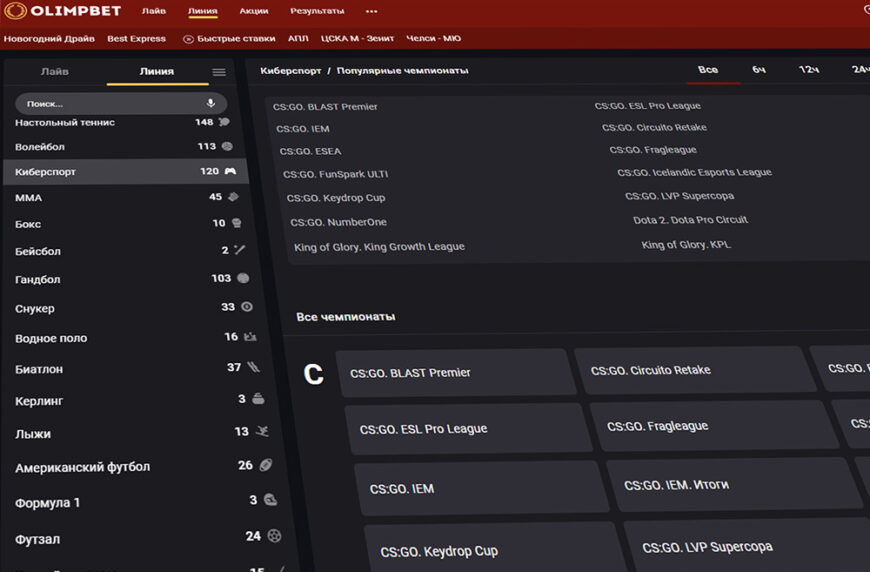This screenshot has width=870, height=572.
Task: Click the microphone icon in search field
Action: click(210, 103)
